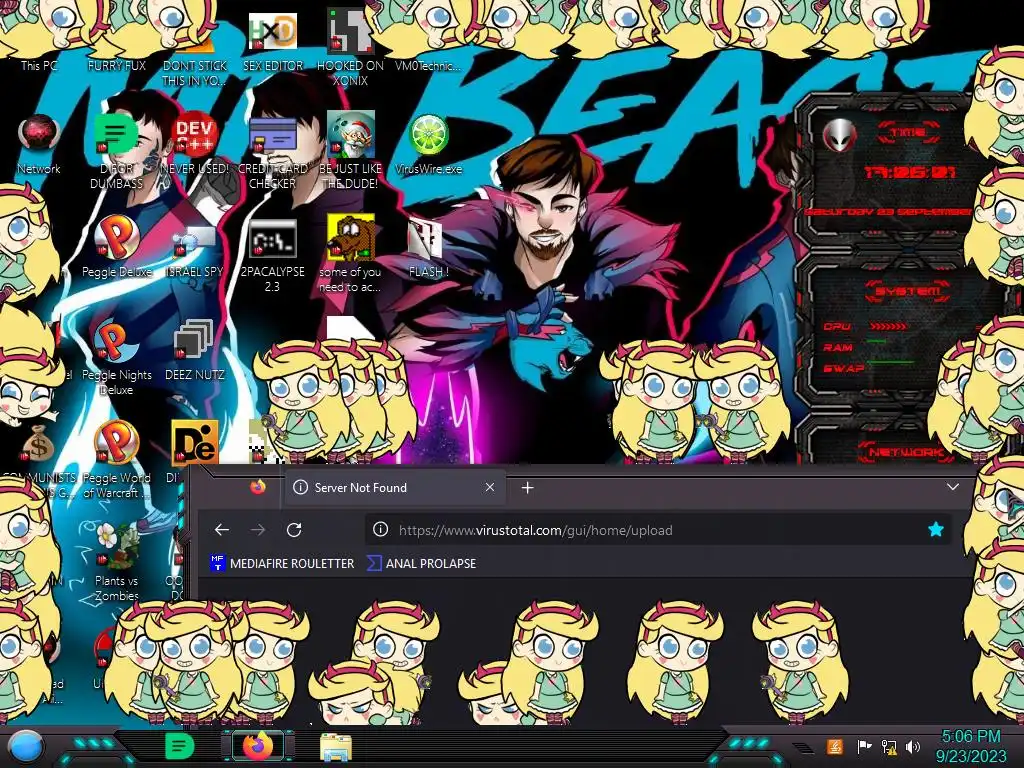Launch the Dev C++ NEVER USED! shortcut
This screenshot has height=768, width=1024.
point(195,135)
